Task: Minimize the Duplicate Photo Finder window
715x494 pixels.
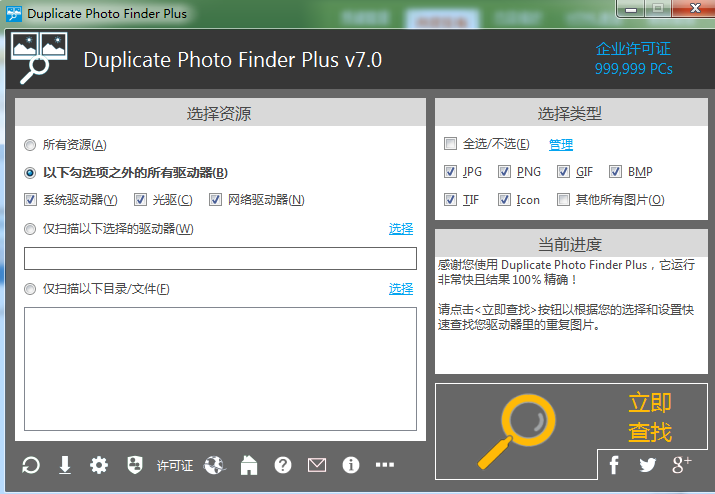Action: pyautogui.click(x=631, y=9)
